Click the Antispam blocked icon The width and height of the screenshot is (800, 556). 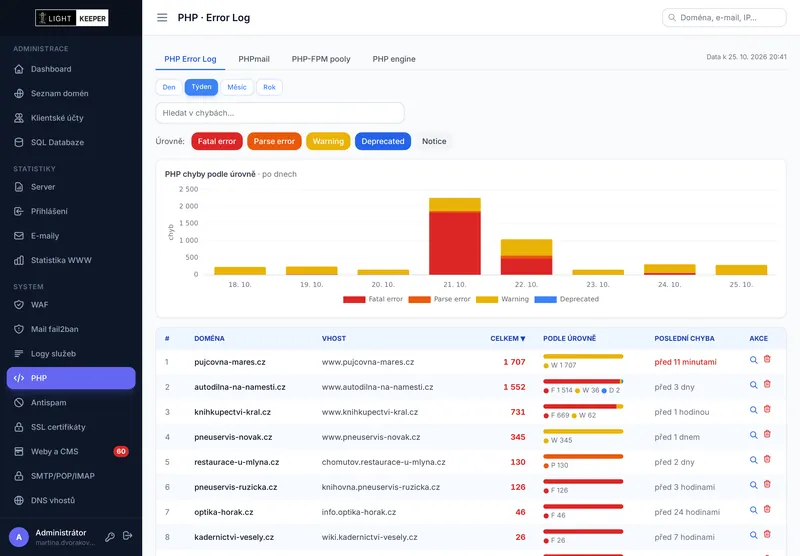(19, 402)
